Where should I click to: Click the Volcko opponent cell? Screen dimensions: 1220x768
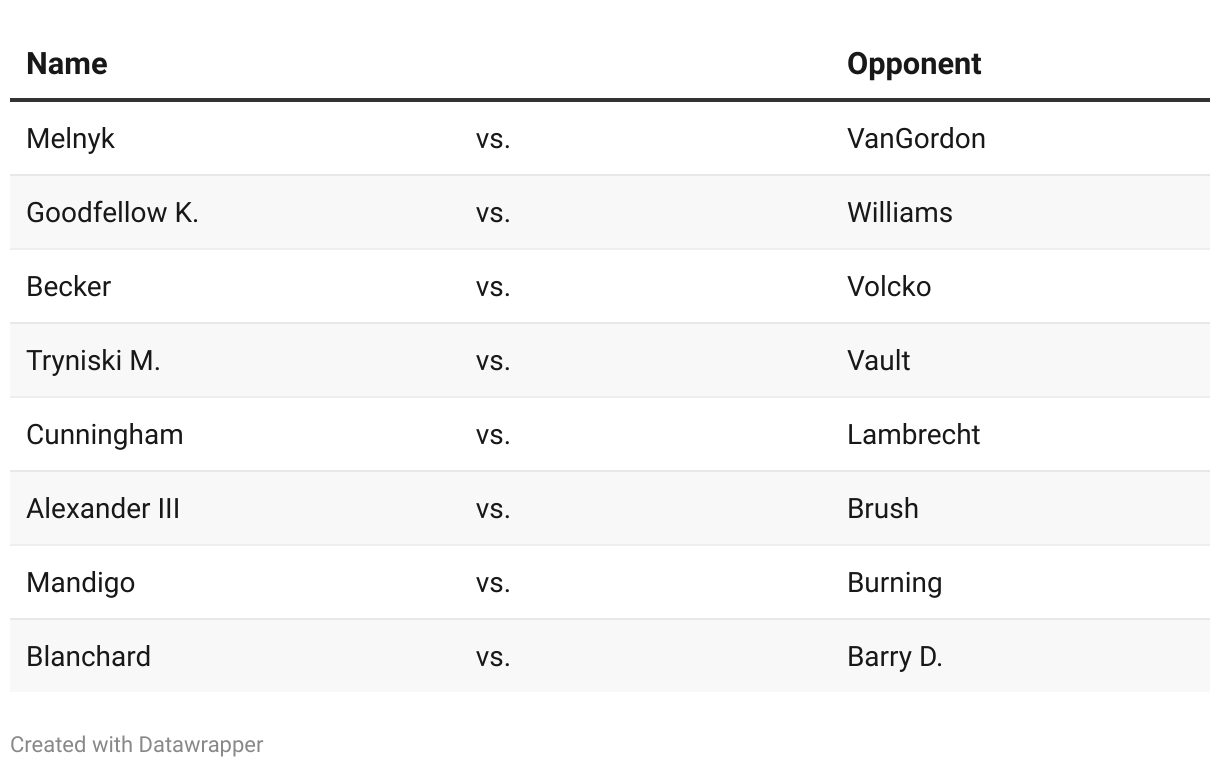click(889, 286)
